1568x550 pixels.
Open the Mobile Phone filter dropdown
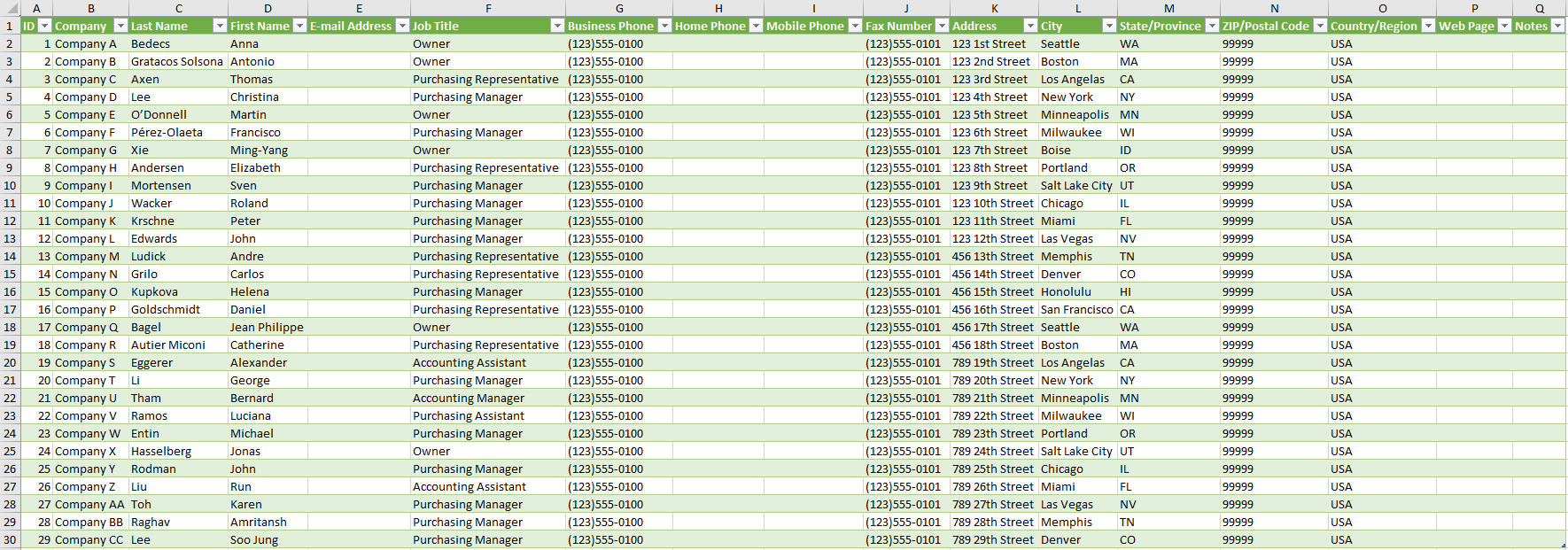point(855,26)
